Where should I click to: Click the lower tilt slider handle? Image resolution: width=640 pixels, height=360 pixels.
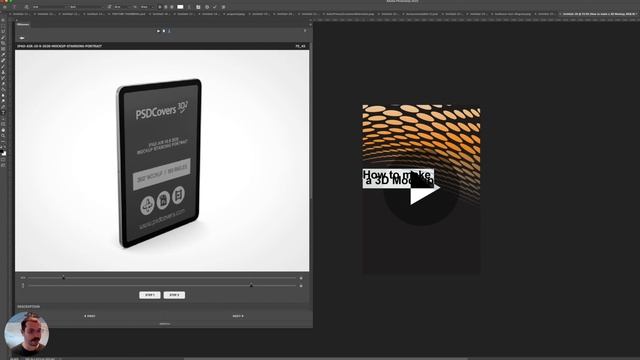tap(251, 285)
